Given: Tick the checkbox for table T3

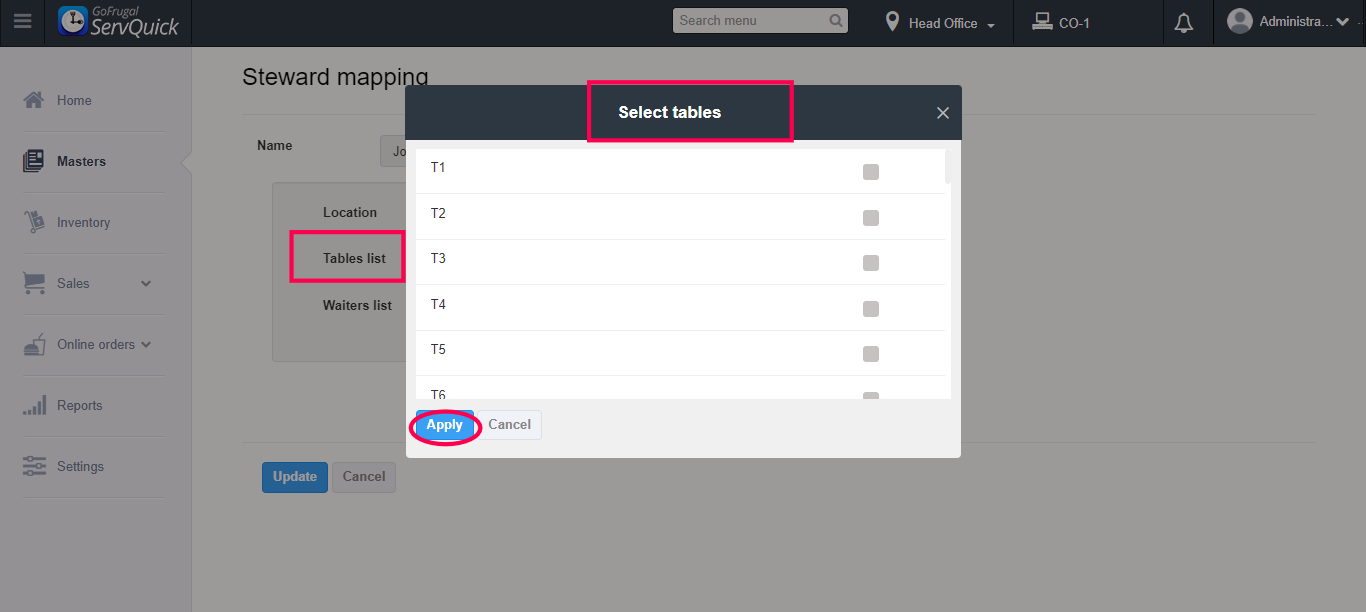Looking at the screenshot, I should click(870, 263).
